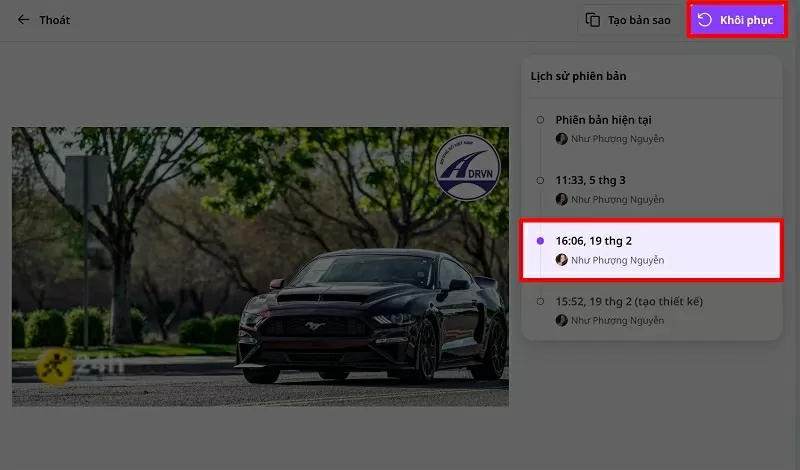800x470 pixels.
Task: Click Như Phượng Nguyễn under Phiên bản hiện tại
Action: 617,139
